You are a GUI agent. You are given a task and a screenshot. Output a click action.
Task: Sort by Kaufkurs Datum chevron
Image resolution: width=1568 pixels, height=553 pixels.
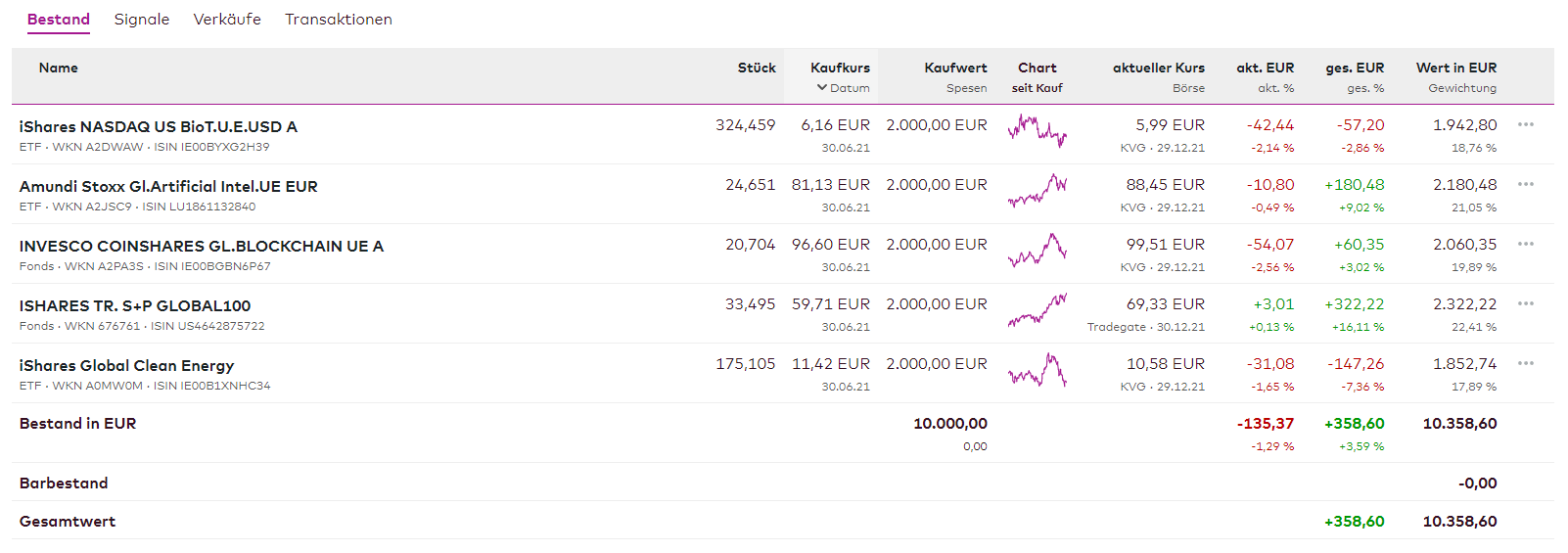(x=822, y=88)
